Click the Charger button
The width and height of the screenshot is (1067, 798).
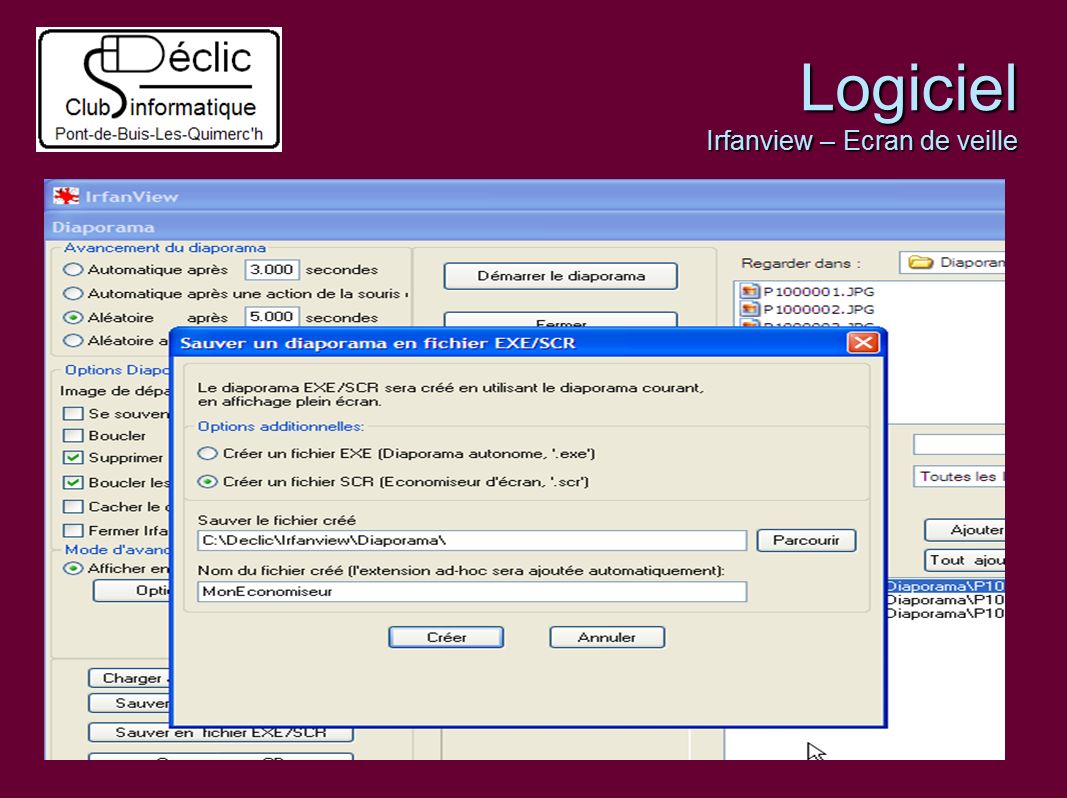(x=129, y=678)
